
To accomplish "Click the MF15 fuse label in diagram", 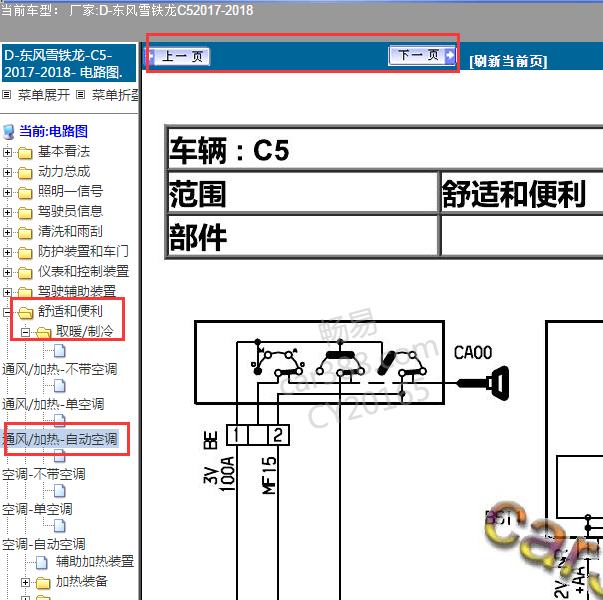I will click(x=269, y=475).
